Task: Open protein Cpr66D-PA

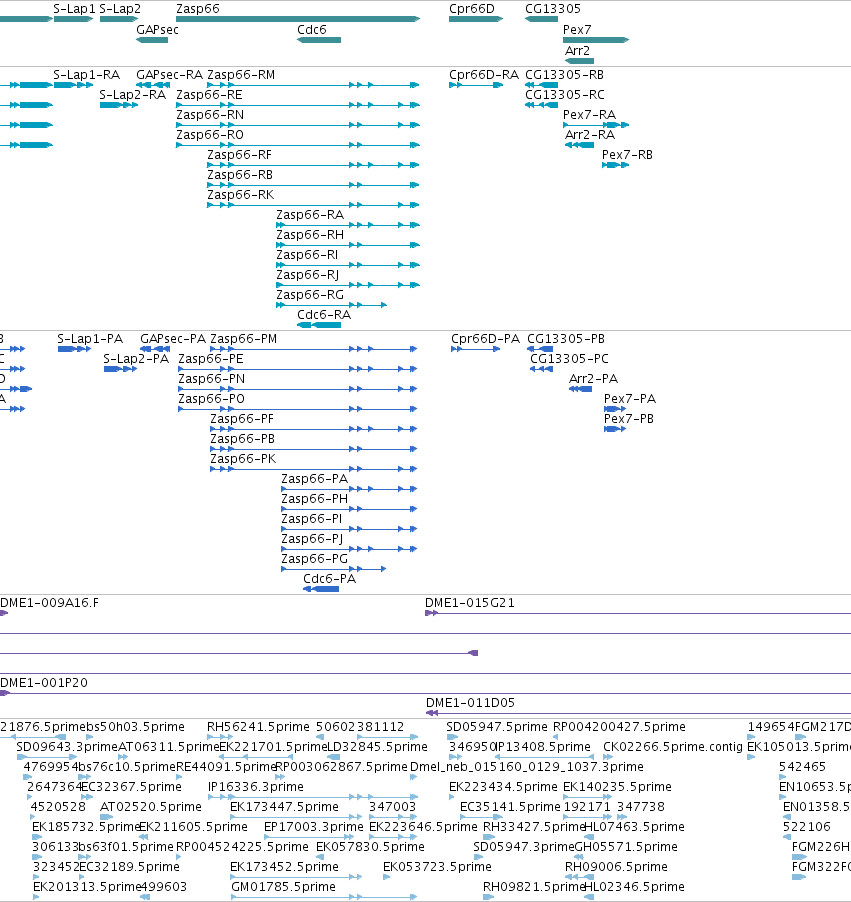Action: click(x=485, y=339)
